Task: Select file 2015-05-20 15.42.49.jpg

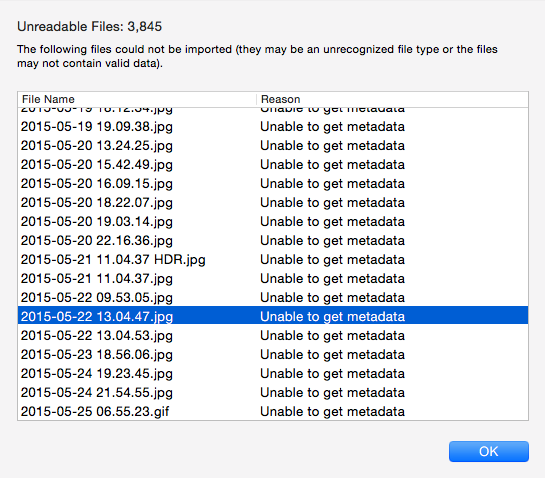Action: coord(273,164)
